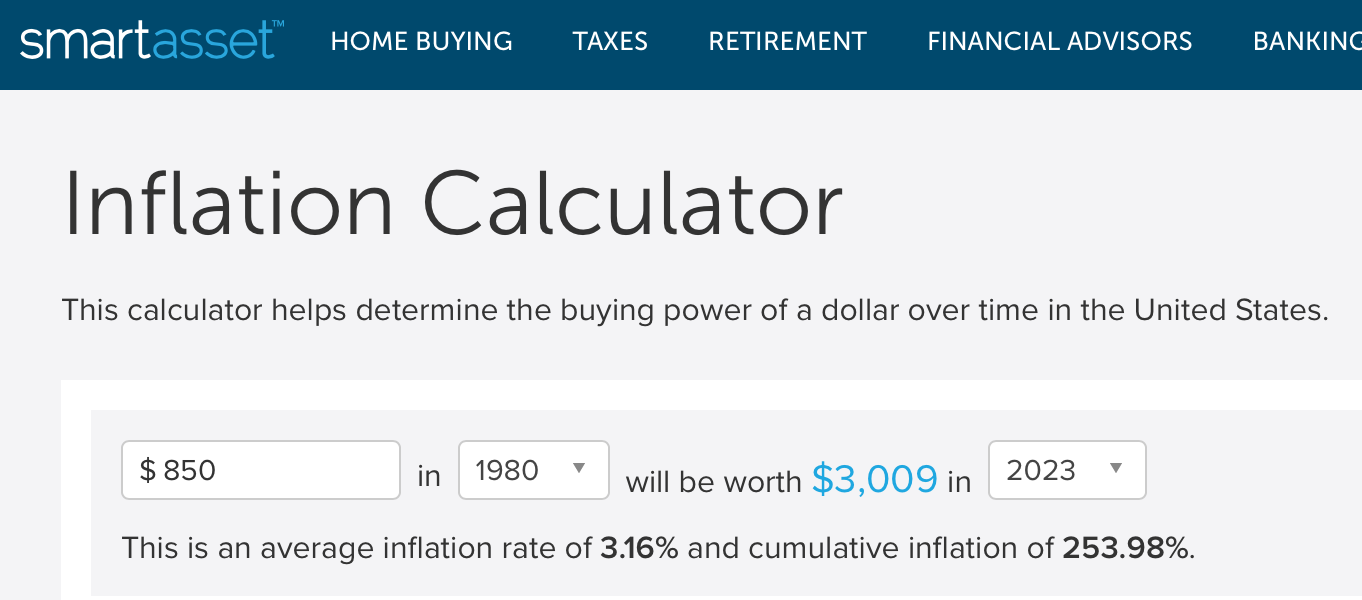The image size is (1362, 600).
Task: Click the "will be worth" label
Action: 714,482
